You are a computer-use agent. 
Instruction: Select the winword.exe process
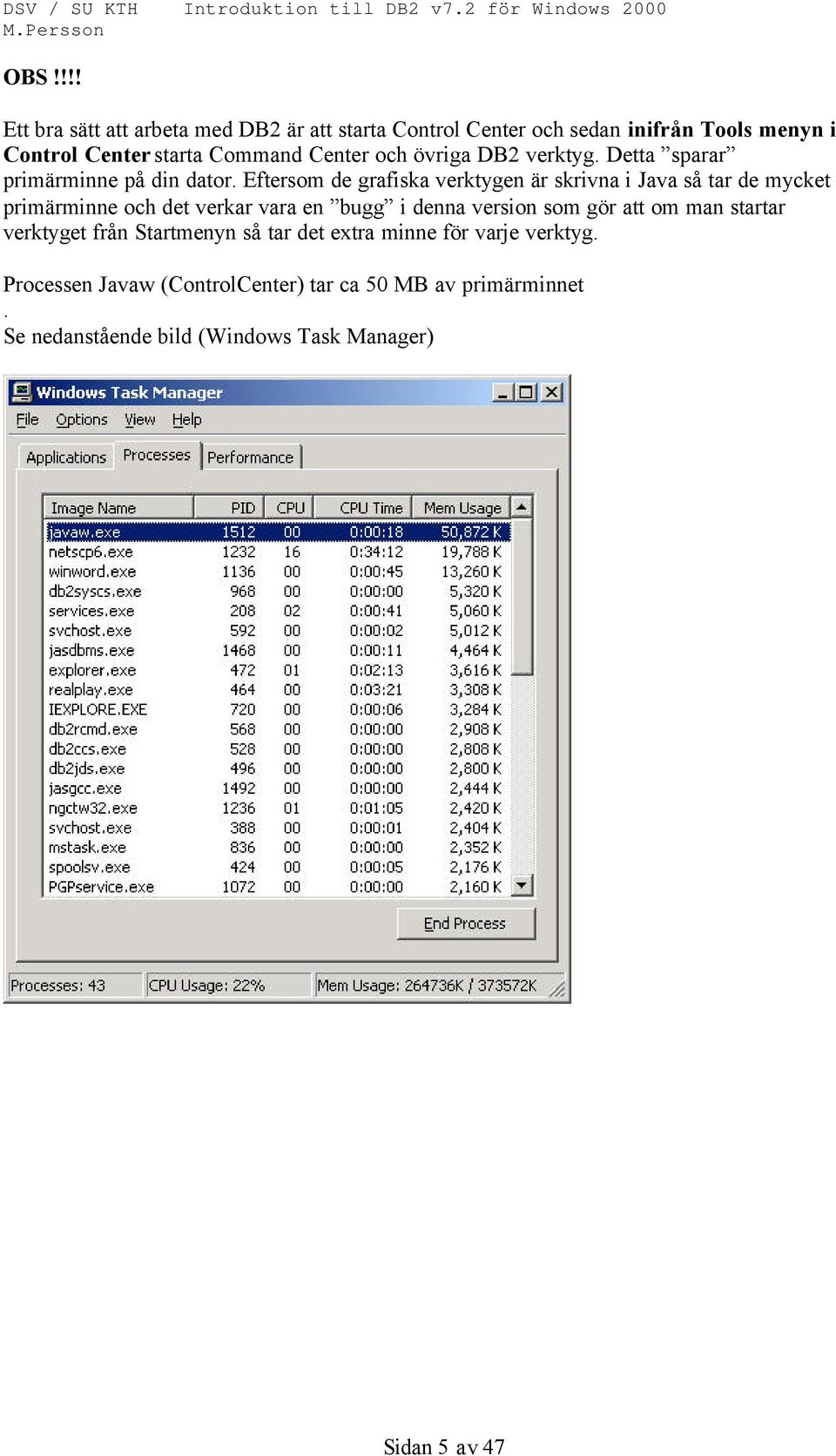click(277, 572)
